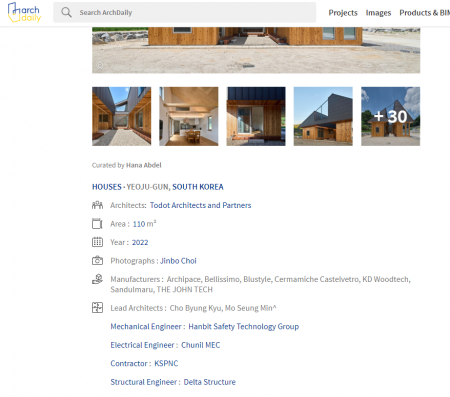Click the calendar year icon
450x397 pixels.
(97, 242)
